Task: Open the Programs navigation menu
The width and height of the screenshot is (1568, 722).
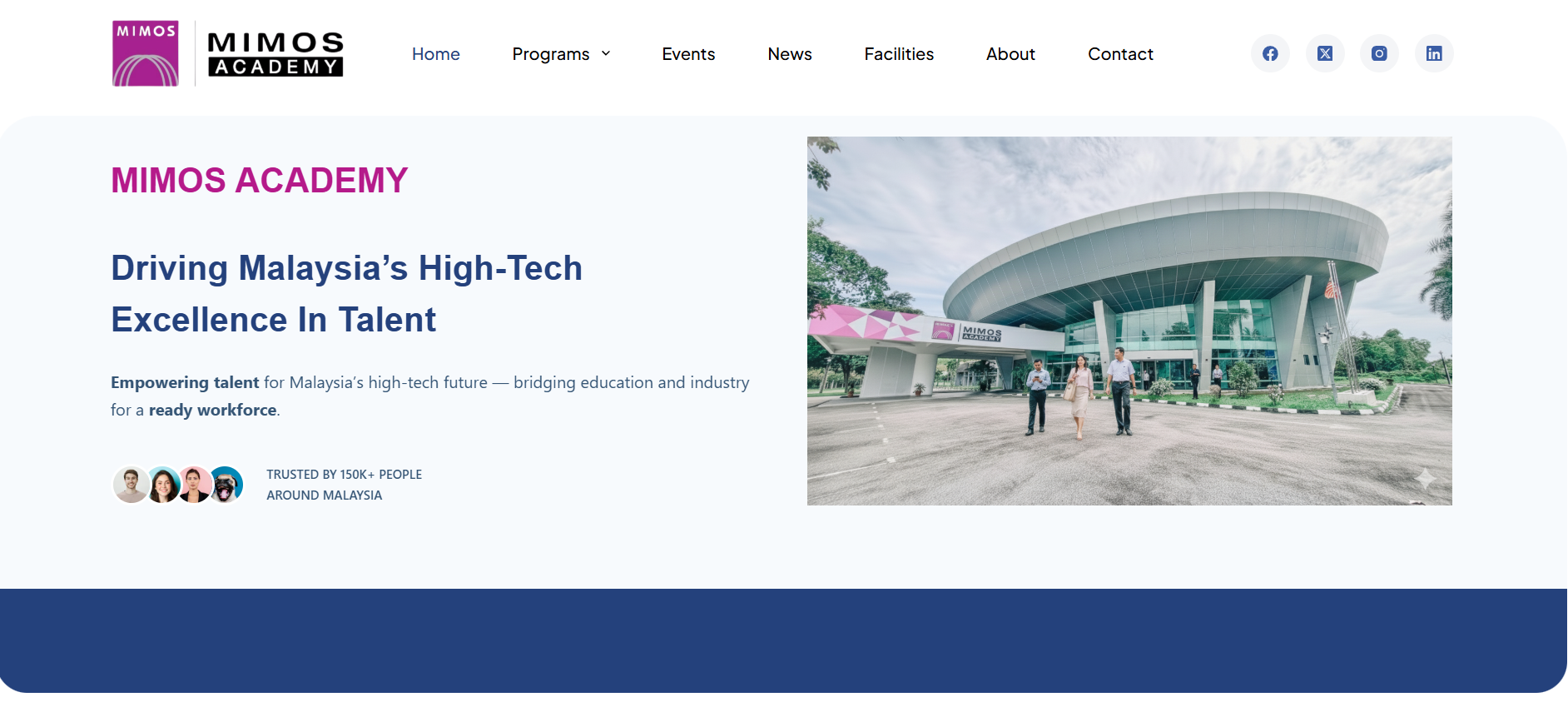Action: [551, 54]
